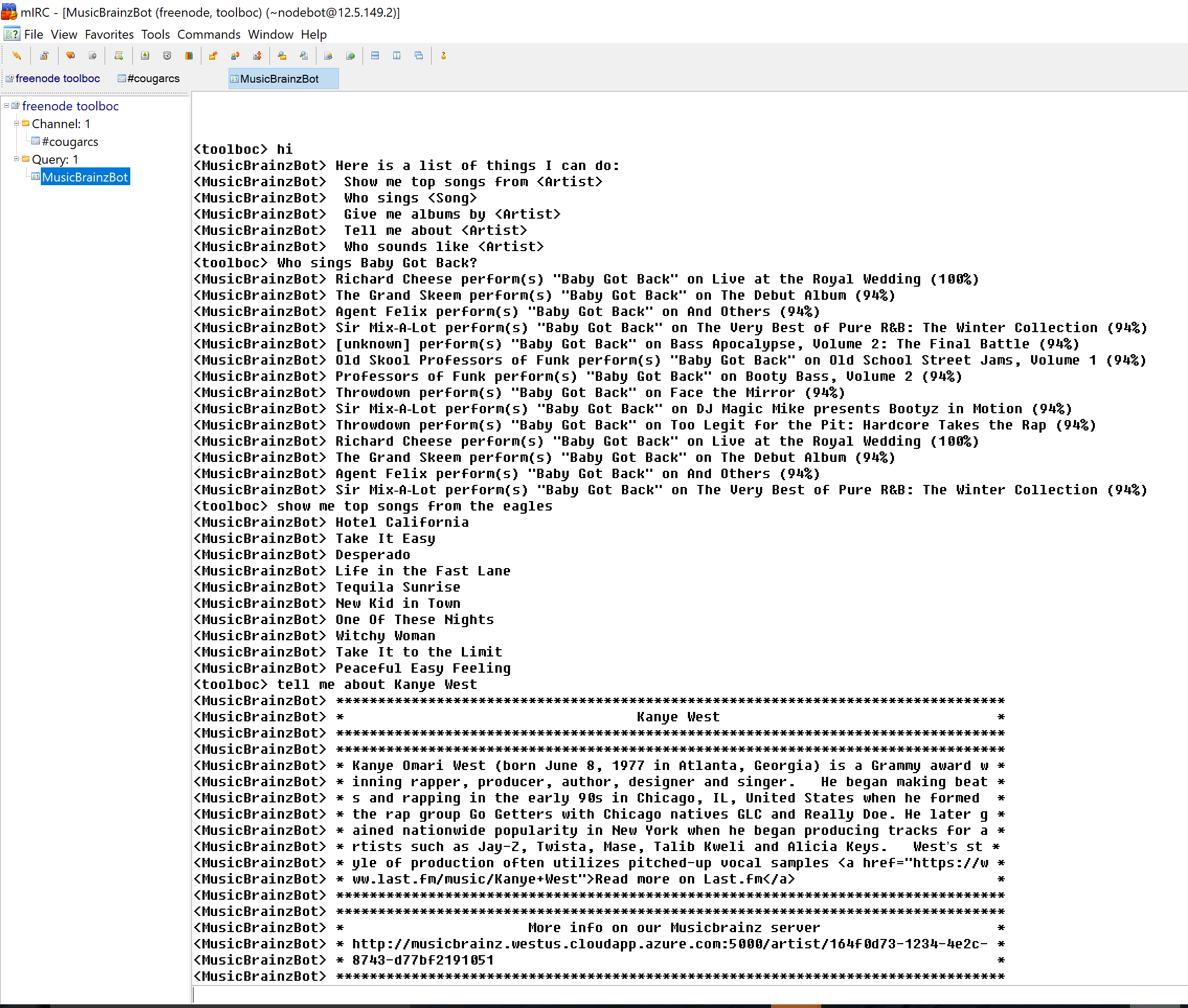Collapse the Channel: 1 folder expander
The width and height of the screenshot is (1188, 1008).
click(x=17, y=123)
